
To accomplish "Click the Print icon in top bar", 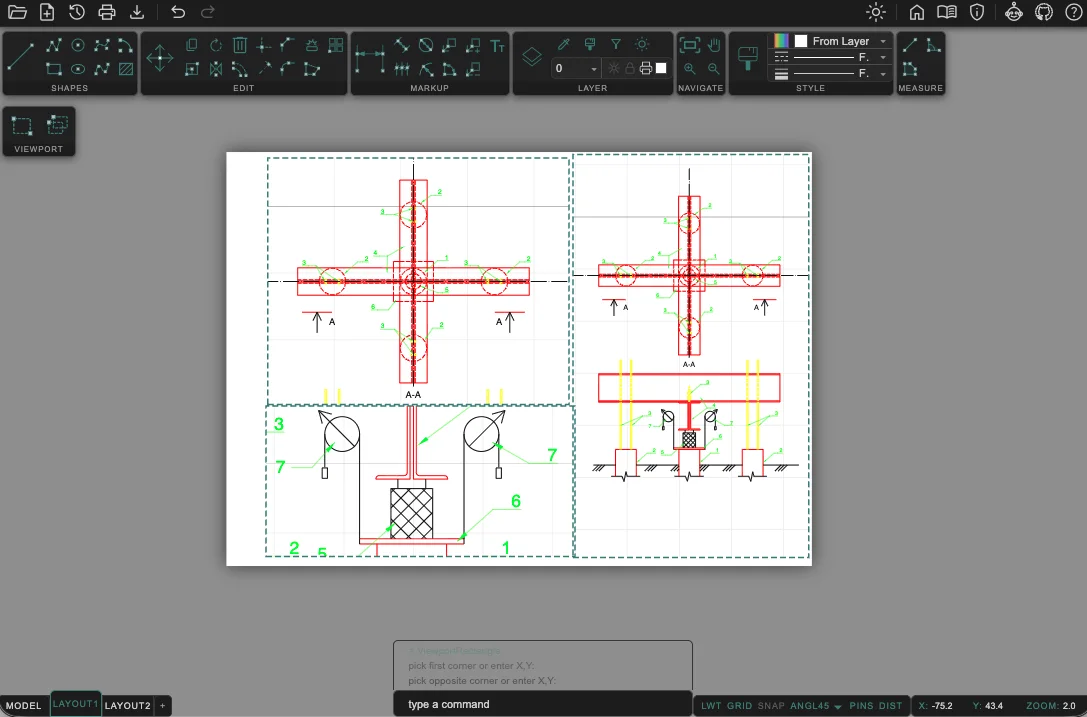I will 107,12.
